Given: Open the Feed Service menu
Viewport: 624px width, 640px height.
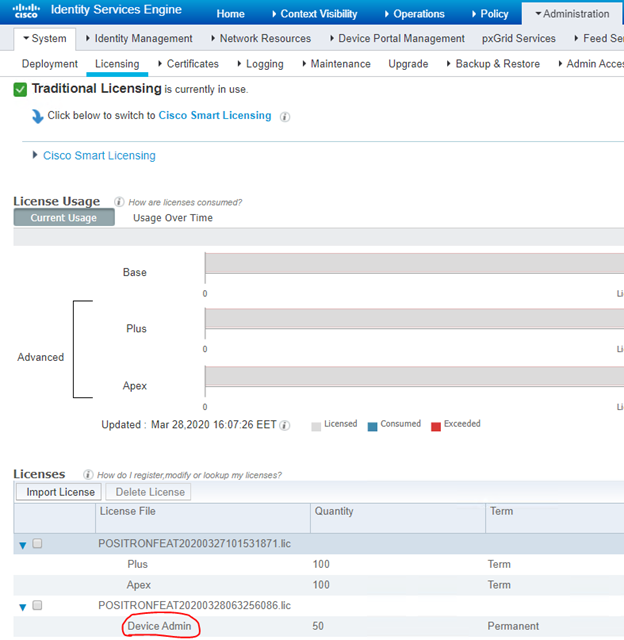Looking at the screenshot, I should click(599, 38).
